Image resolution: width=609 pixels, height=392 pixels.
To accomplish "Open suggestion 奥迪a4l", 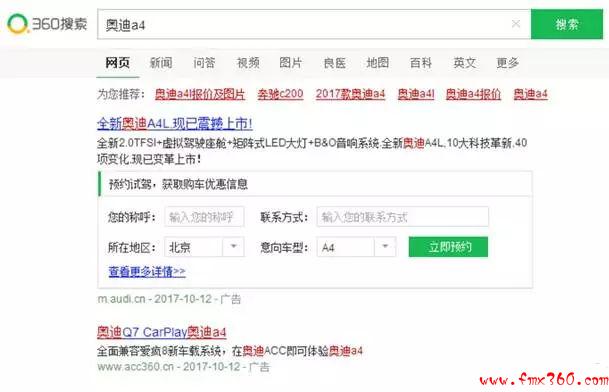I will point(416,94).
